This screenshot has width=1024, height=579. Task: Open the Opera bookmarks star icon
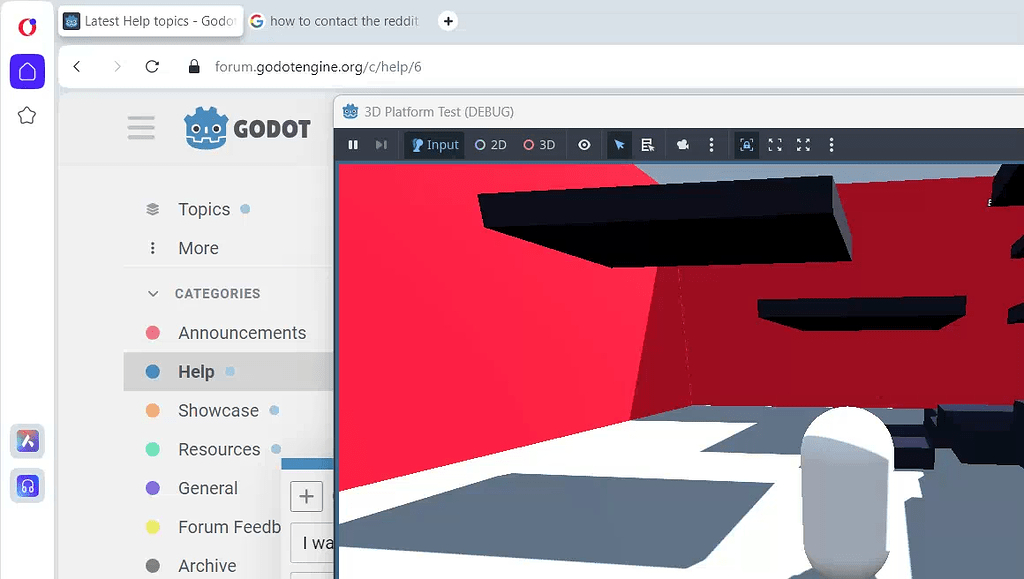pyautogui.click(x=27, y=116)
